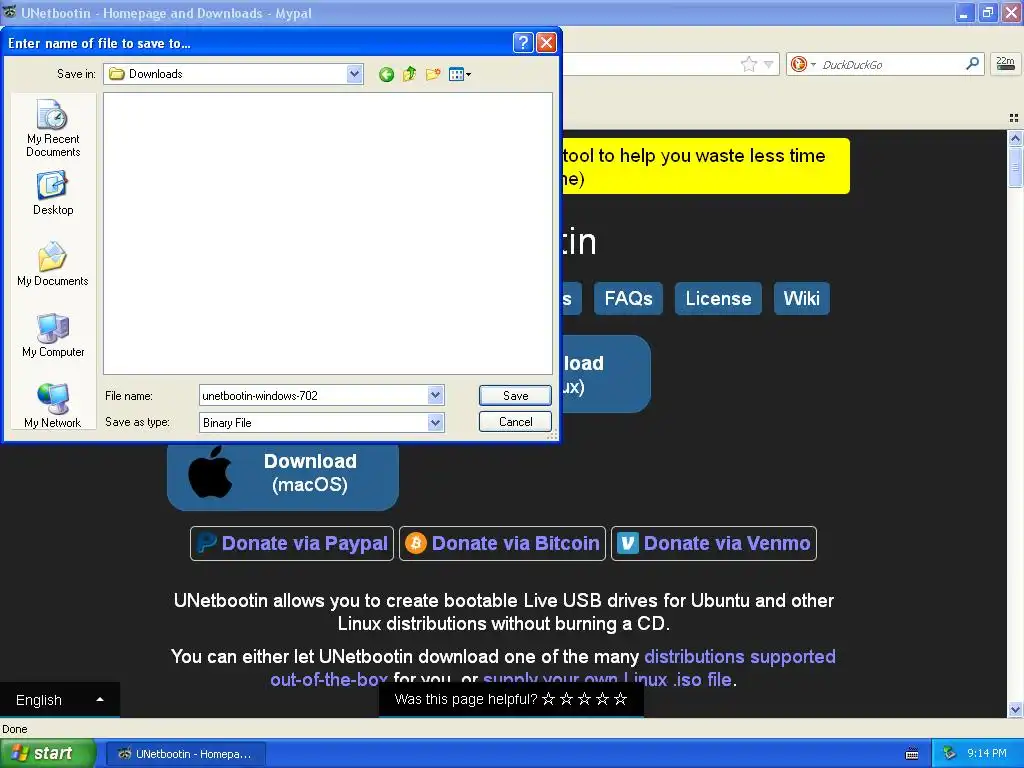Create a new folder icon
Screen dimensions: 1024x768
coord(433,74)
